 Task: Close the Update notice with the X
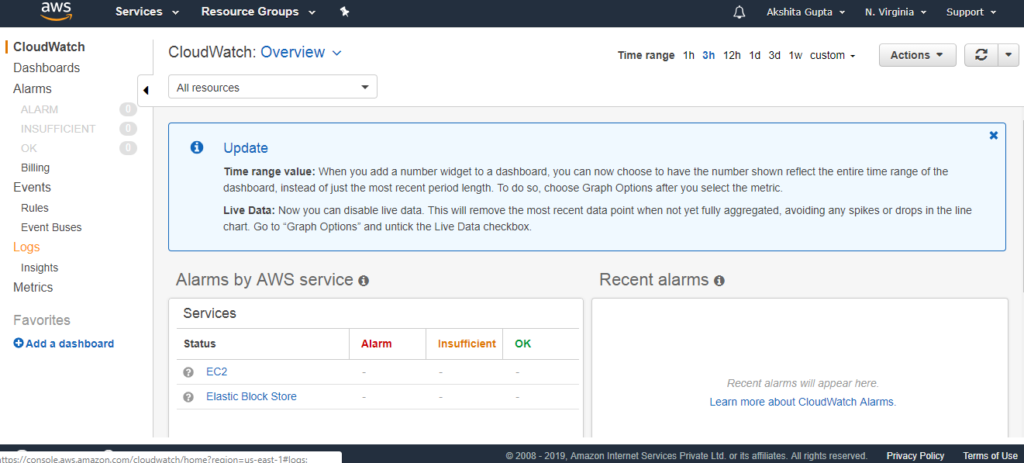coord(993,135)
